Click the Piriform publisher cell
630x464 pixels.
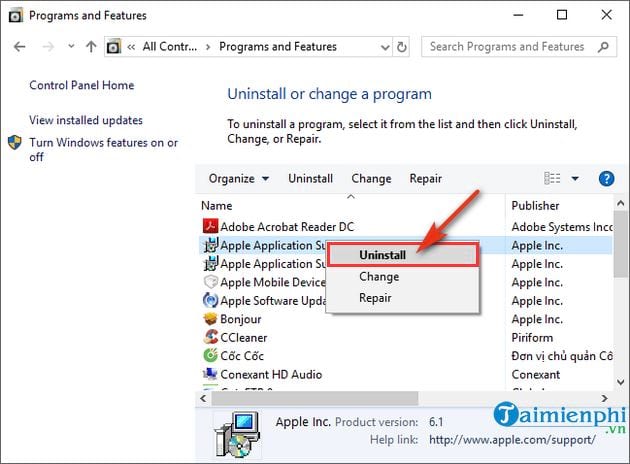532,337
